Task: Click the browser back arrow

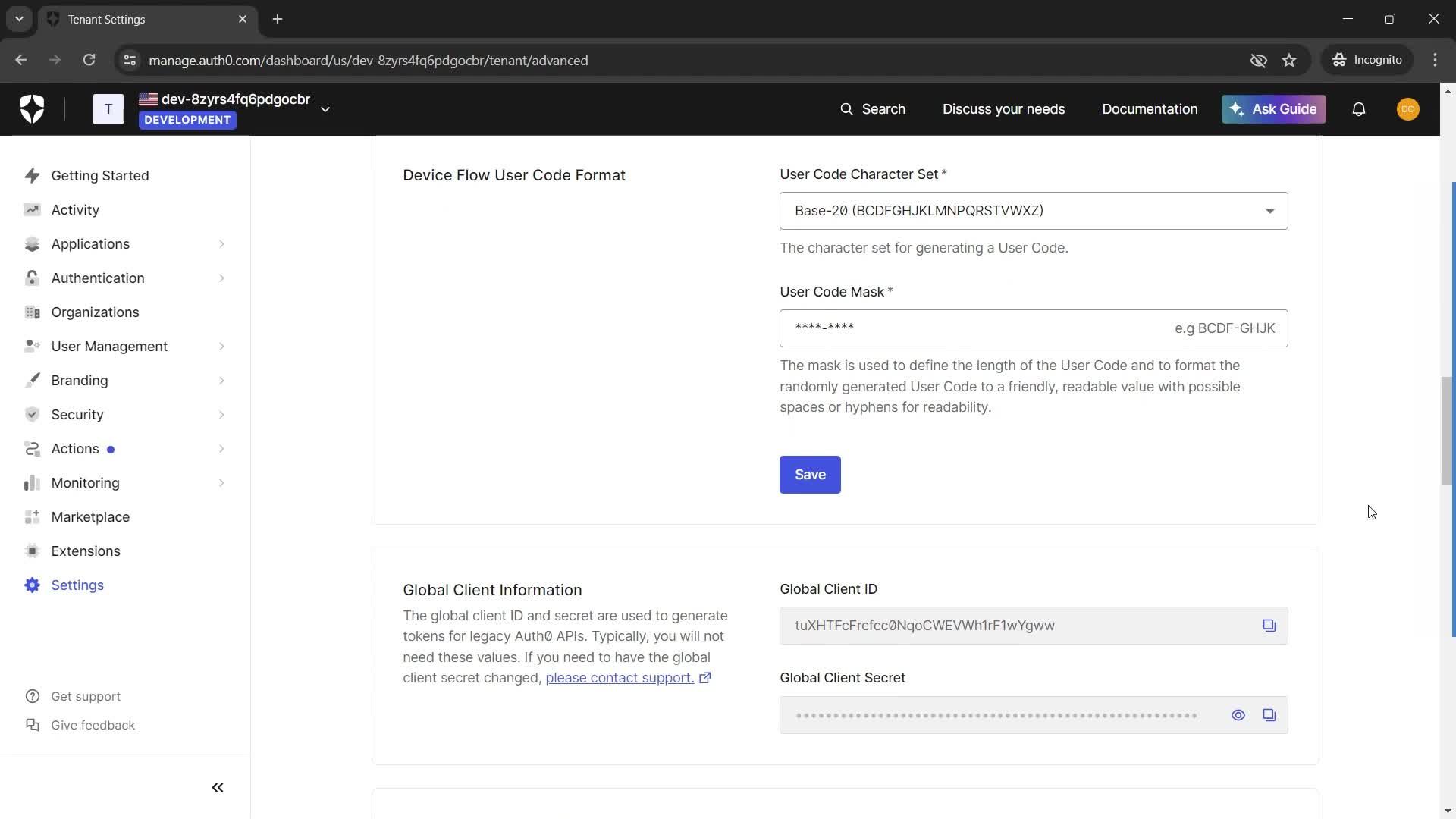Action: tap(20, 60)
